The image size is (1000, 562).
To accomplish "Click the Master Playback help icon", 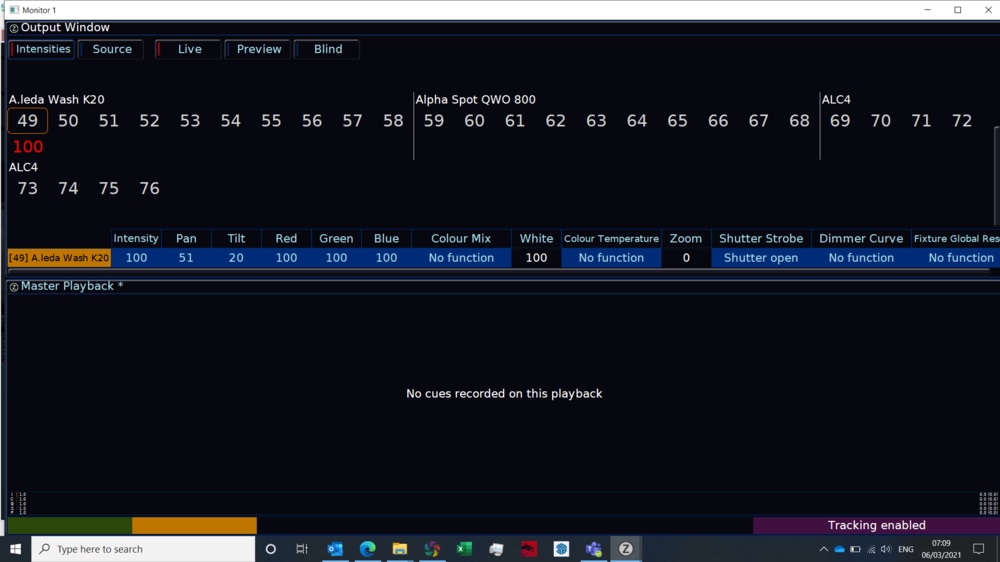I will (x=13, y=287).
